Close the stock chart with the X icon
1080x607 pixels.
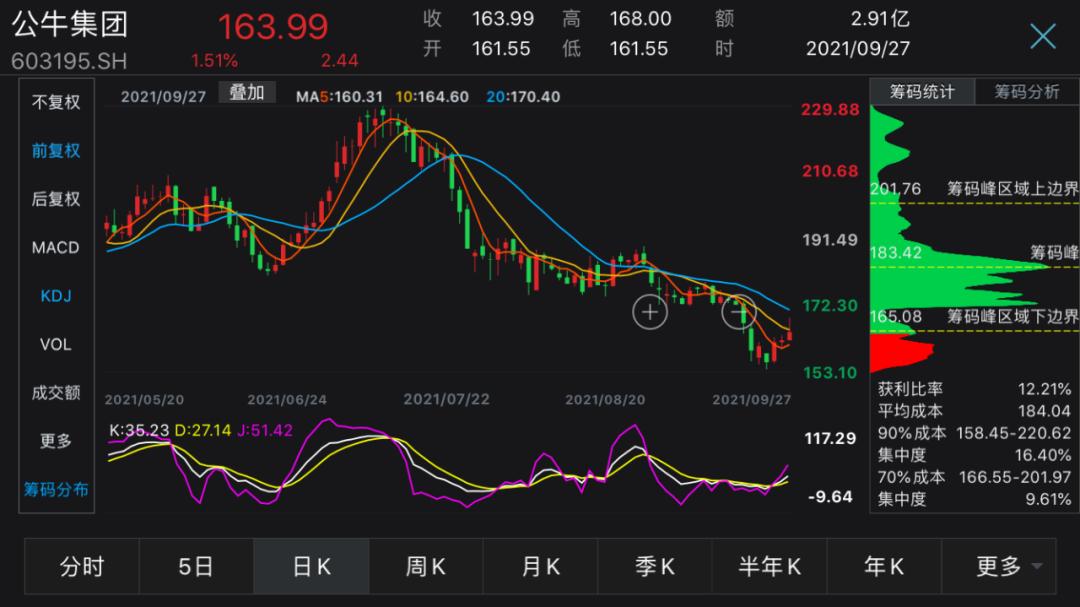coord(1043,36)
